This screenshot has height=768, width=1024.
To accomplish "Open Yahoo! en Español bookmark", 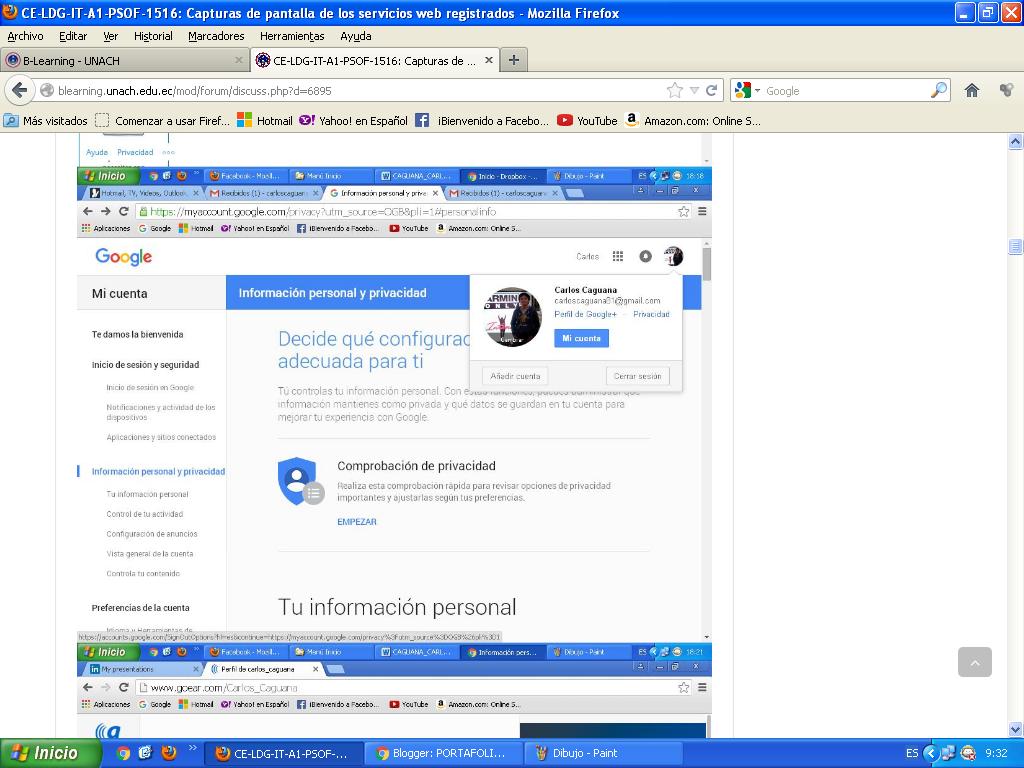I will (353, 121).
